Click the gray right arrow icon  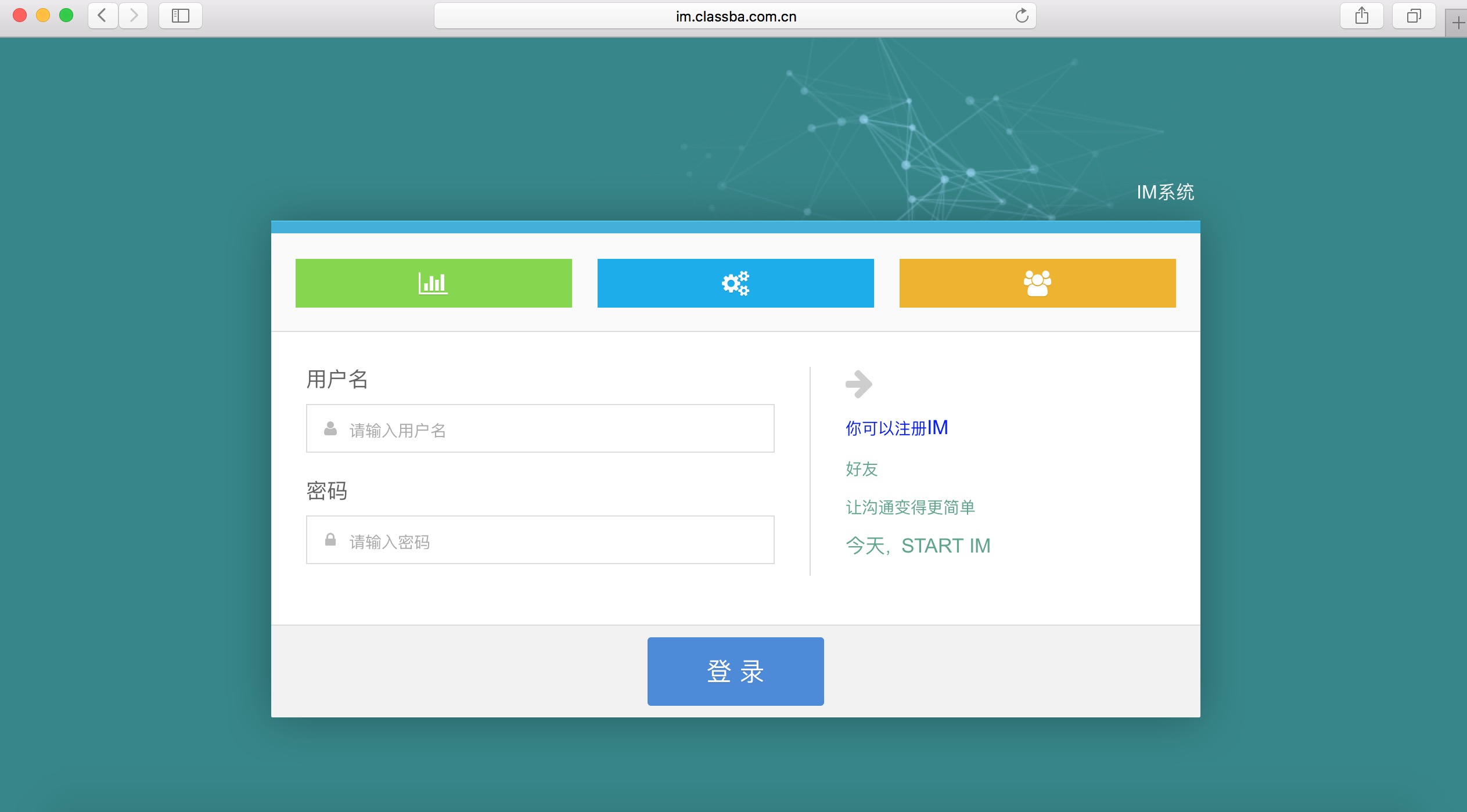click(x=858, y=384)
